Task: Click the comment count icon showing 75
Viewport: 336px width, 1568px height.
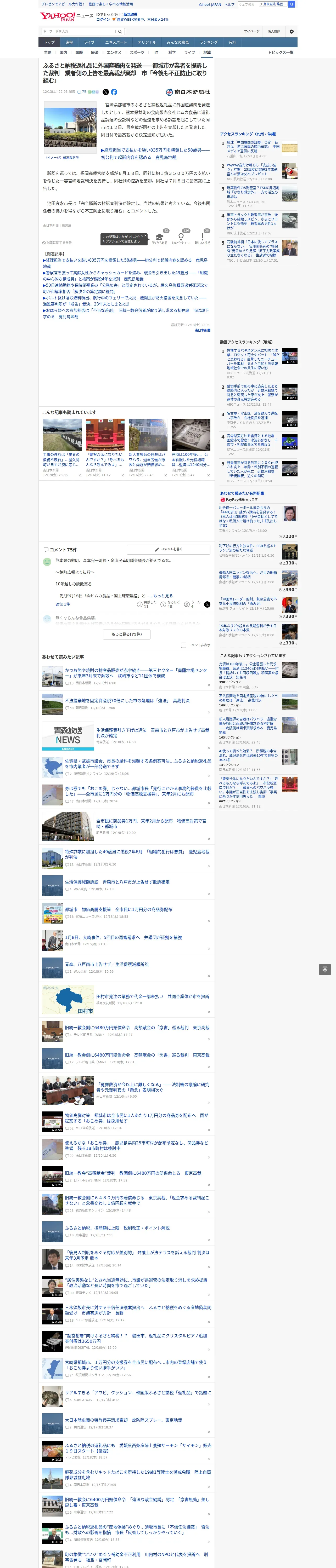Action: click(x=82, y=92)
